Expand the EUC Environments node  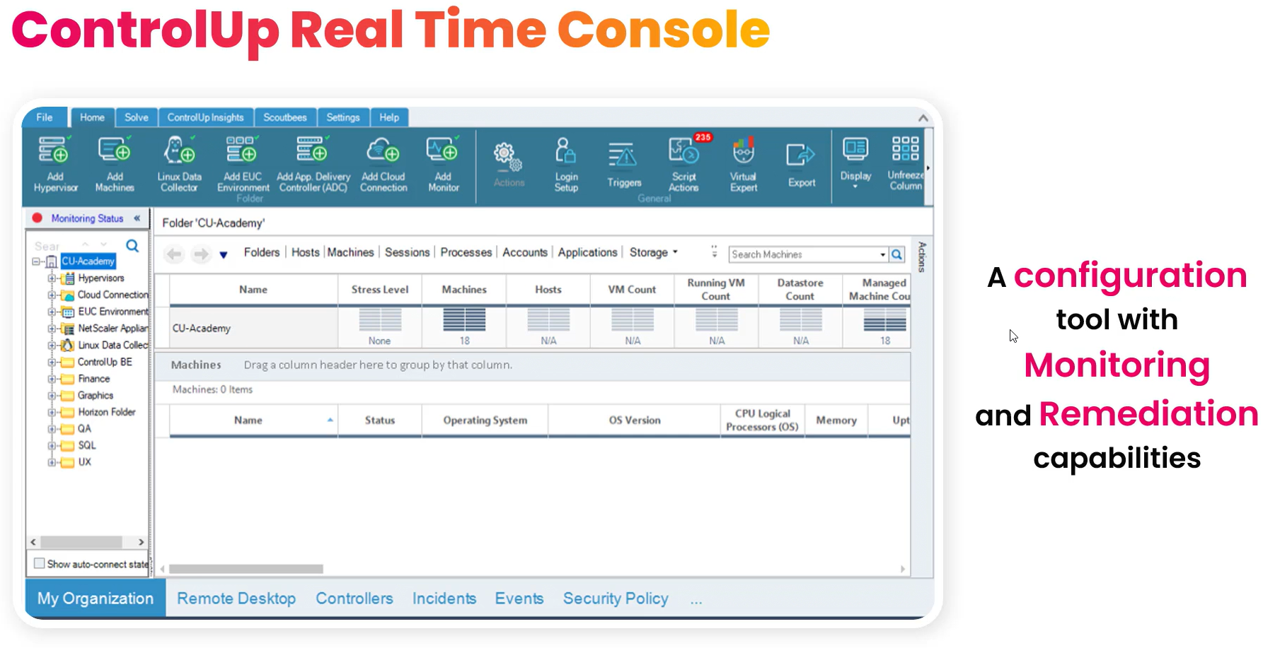(52, 312)
